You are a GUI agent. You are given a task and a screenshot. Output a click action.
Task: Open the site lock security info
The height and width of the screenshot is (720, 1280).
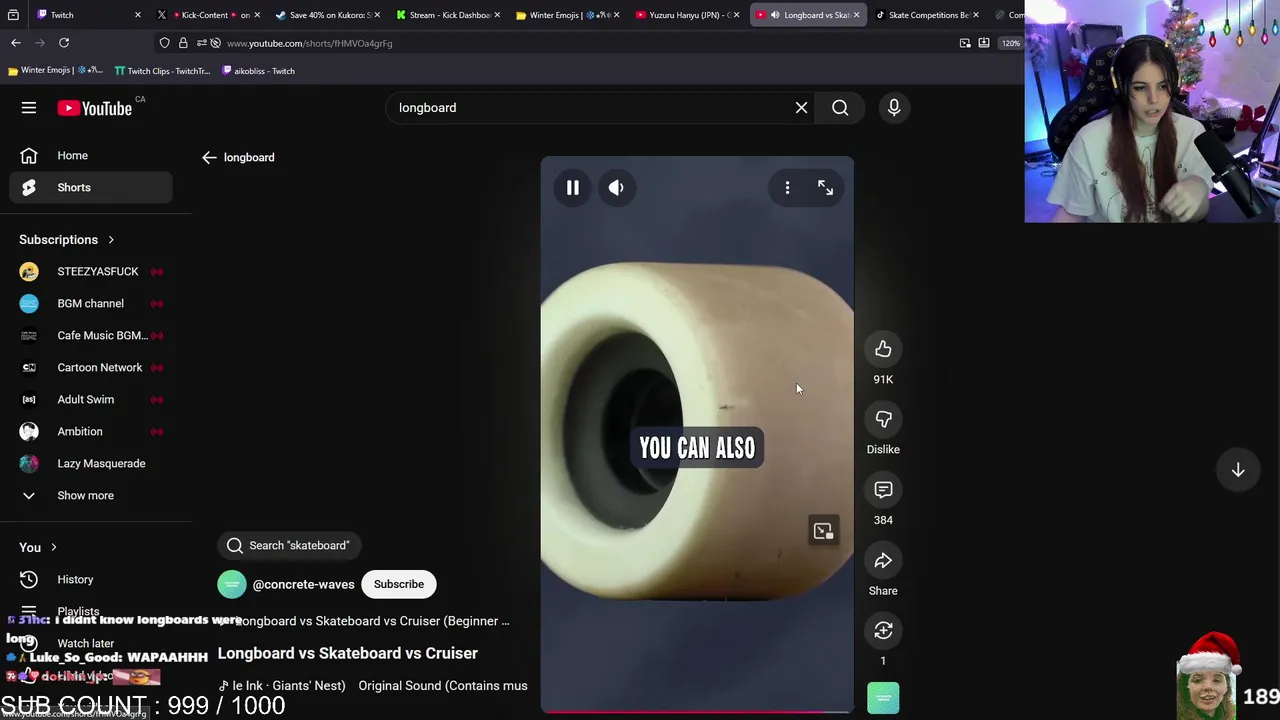pos(183,43)
